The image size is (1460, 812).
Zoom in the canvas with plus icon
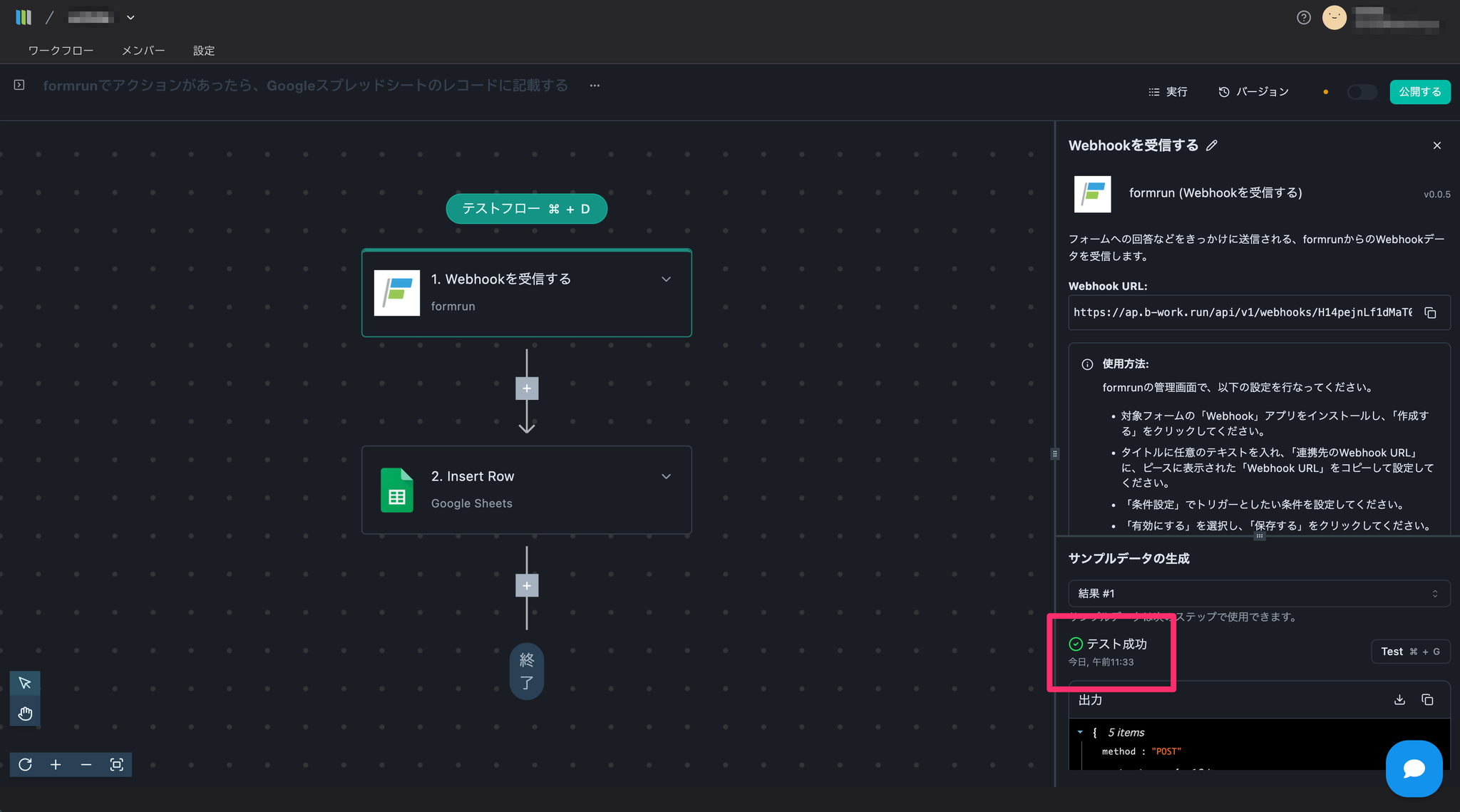tap(56, 765)
